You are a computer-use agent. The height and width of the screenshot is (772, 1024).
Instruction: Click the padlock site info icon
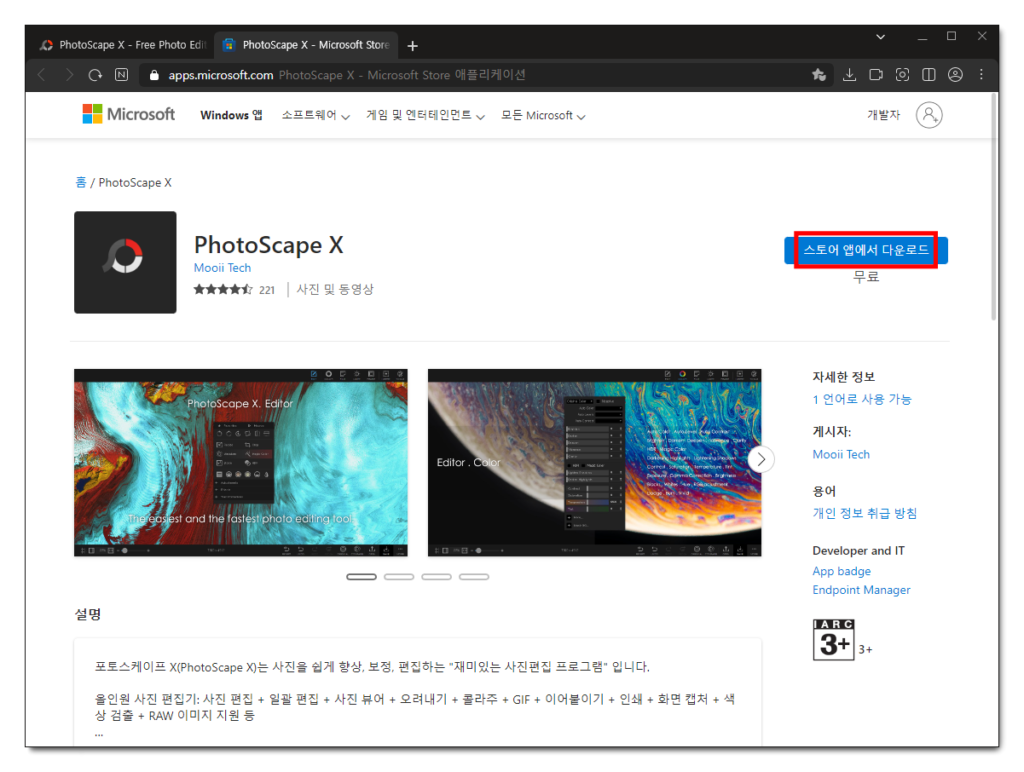coord(154,75)
